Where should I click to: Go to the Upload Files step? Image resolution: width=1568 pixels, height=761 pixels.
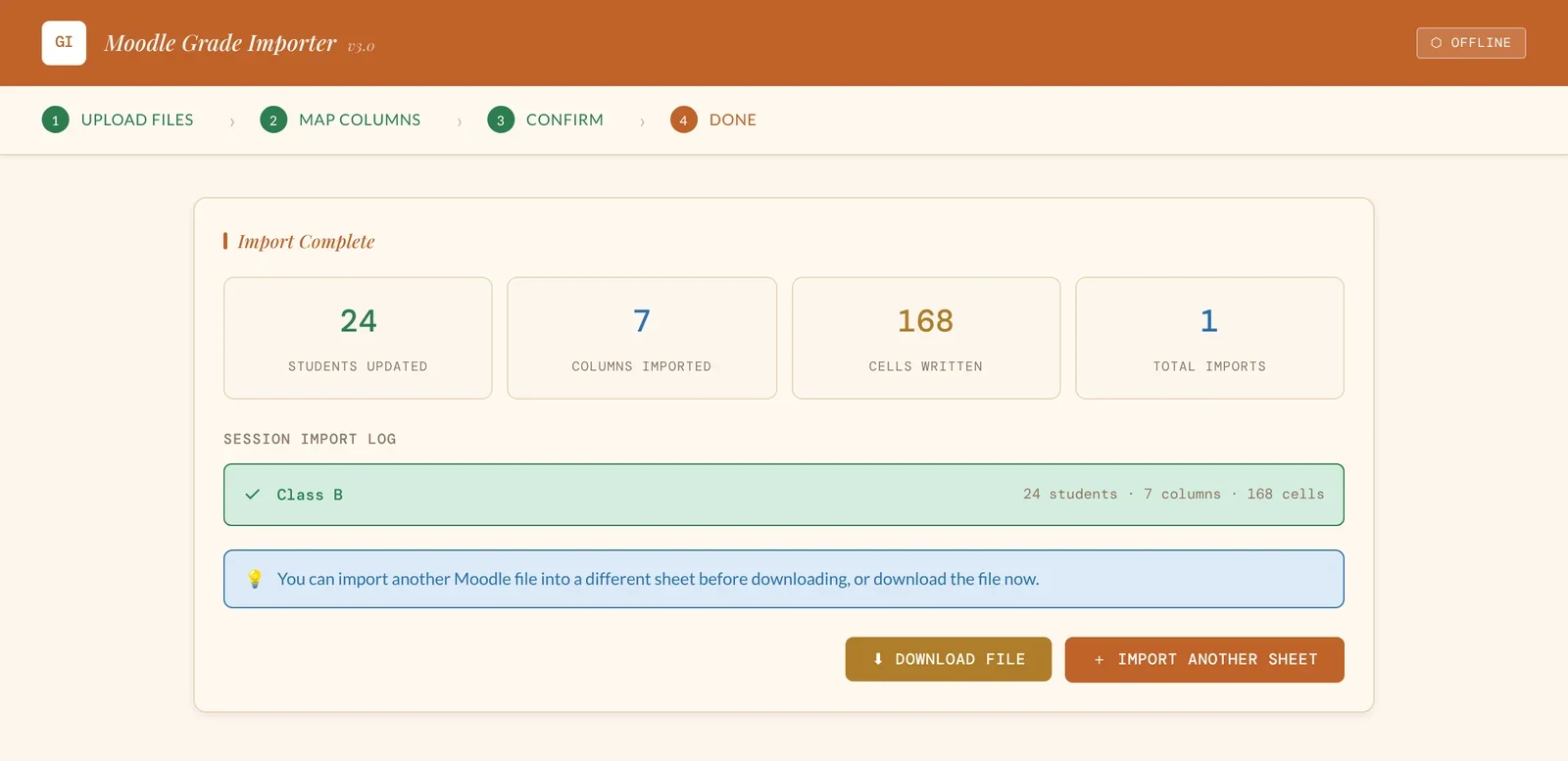click(x=137, y=119)
